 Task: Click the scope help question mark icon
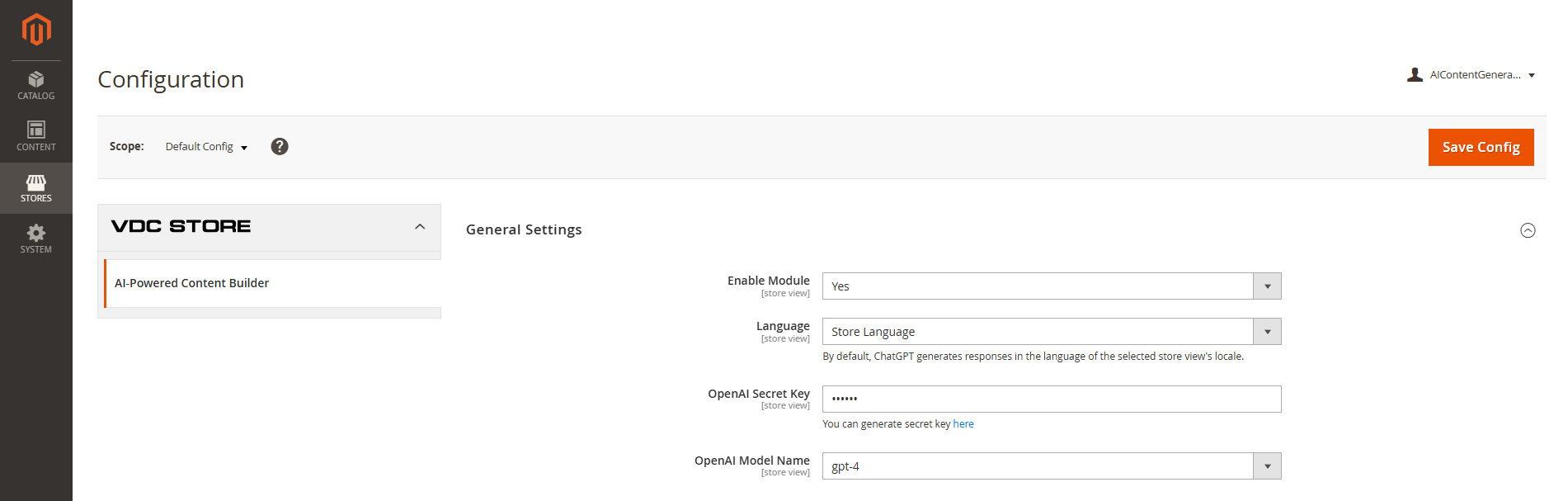pos(280,147)
